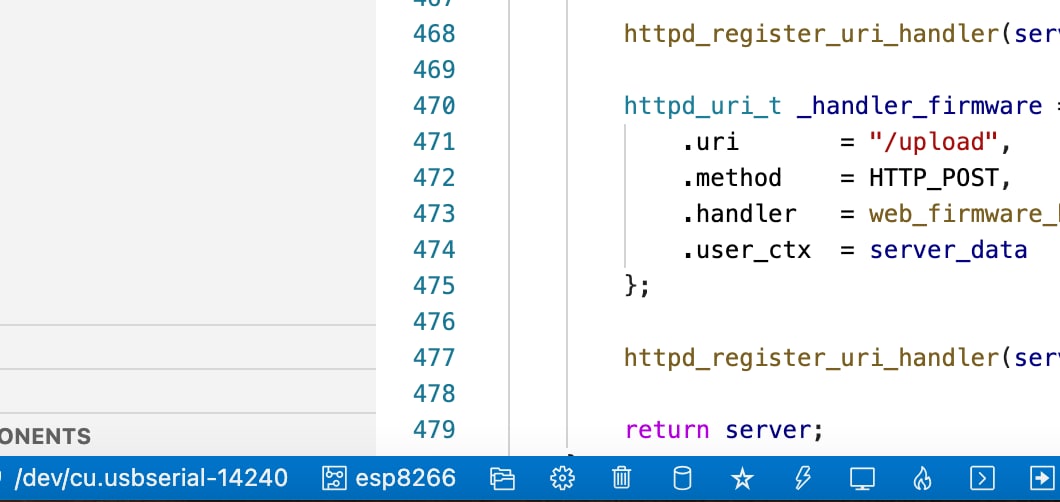Select line number 478 in the gutter
The image size is (1060, 502).
tap(434, 394)
